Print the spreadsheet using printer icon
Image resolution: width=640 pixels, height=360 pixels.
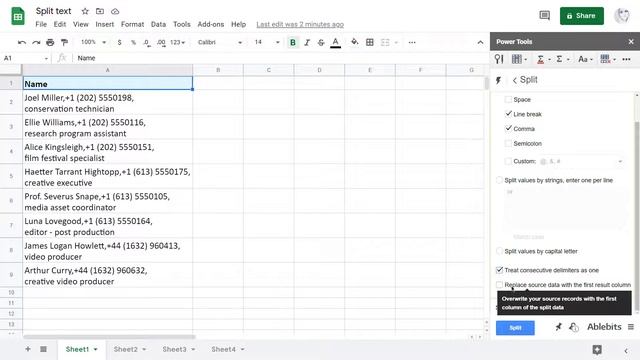coord(50,42)
